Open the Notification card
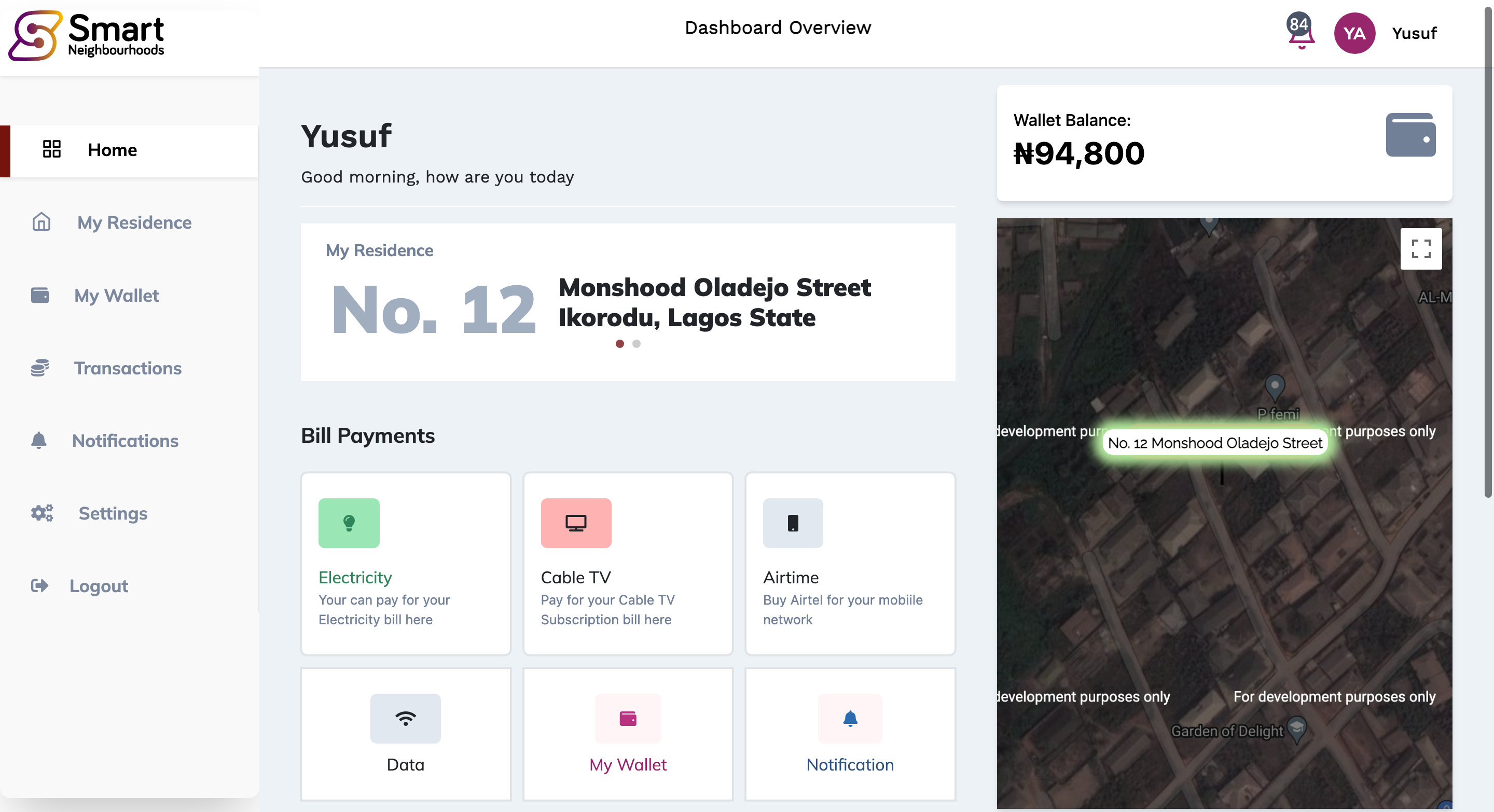 850,734
